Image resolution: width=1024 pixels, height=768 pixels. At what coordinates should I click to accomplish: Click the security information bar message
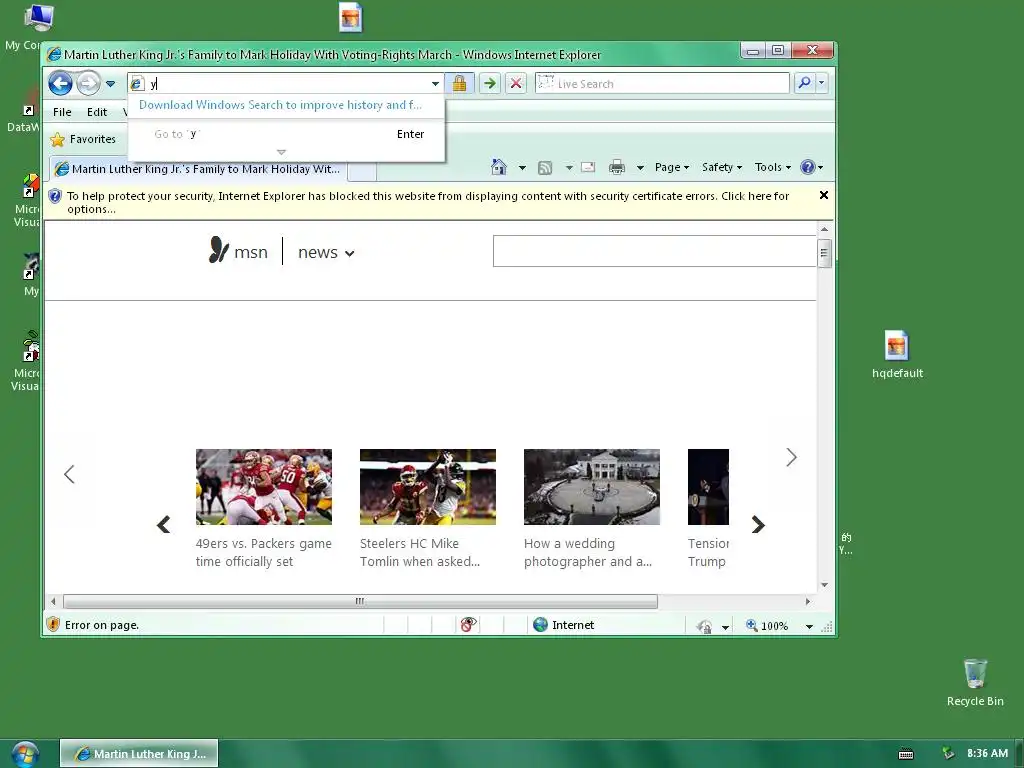click(428, 202)
